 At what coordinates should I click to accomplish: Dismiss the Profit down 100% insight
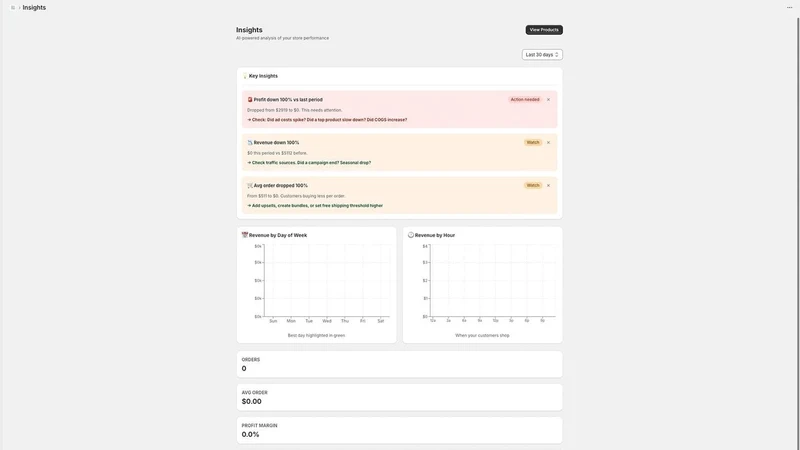tap(548, 99)
